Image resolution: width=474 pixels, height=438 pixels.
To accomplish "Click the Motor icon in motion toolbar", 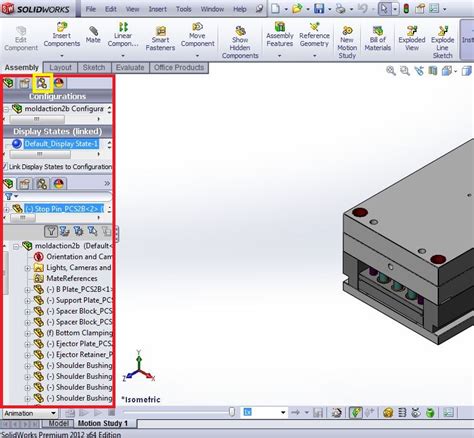I will (x=388, y=413).
